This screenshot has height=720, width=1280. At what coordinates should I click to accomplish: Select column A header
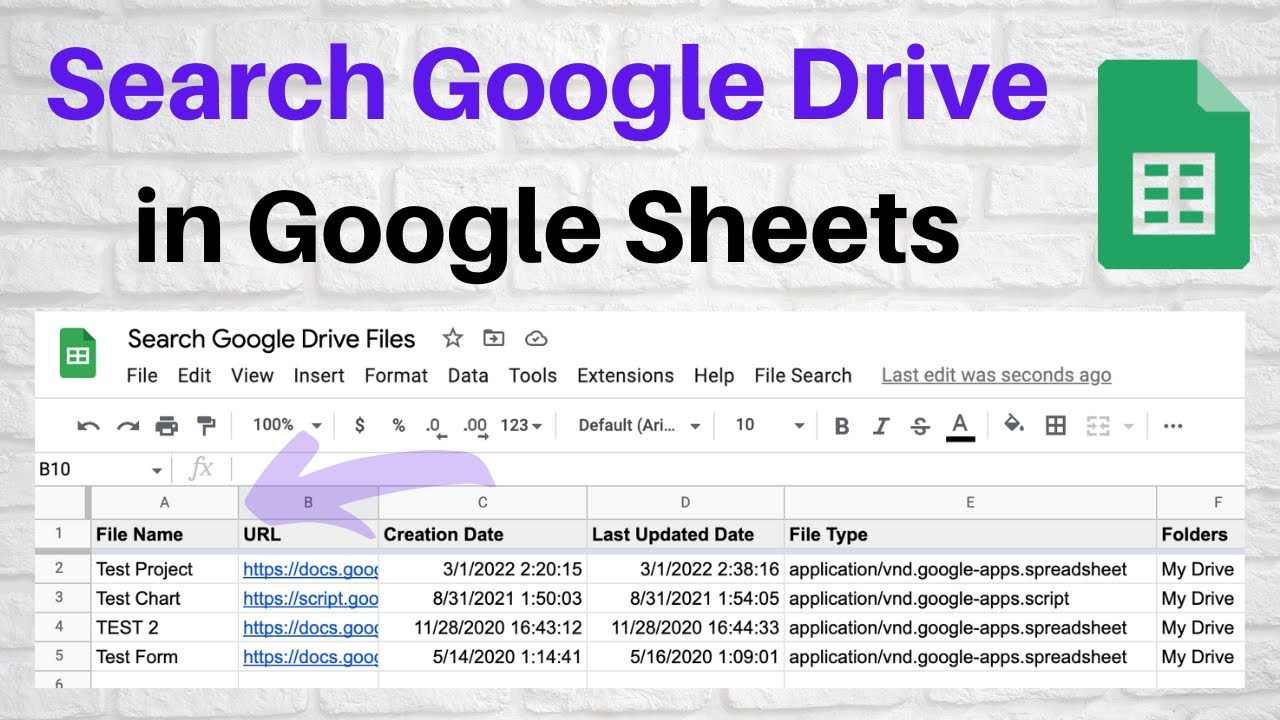pyautogui.click(x=164, y=502)
